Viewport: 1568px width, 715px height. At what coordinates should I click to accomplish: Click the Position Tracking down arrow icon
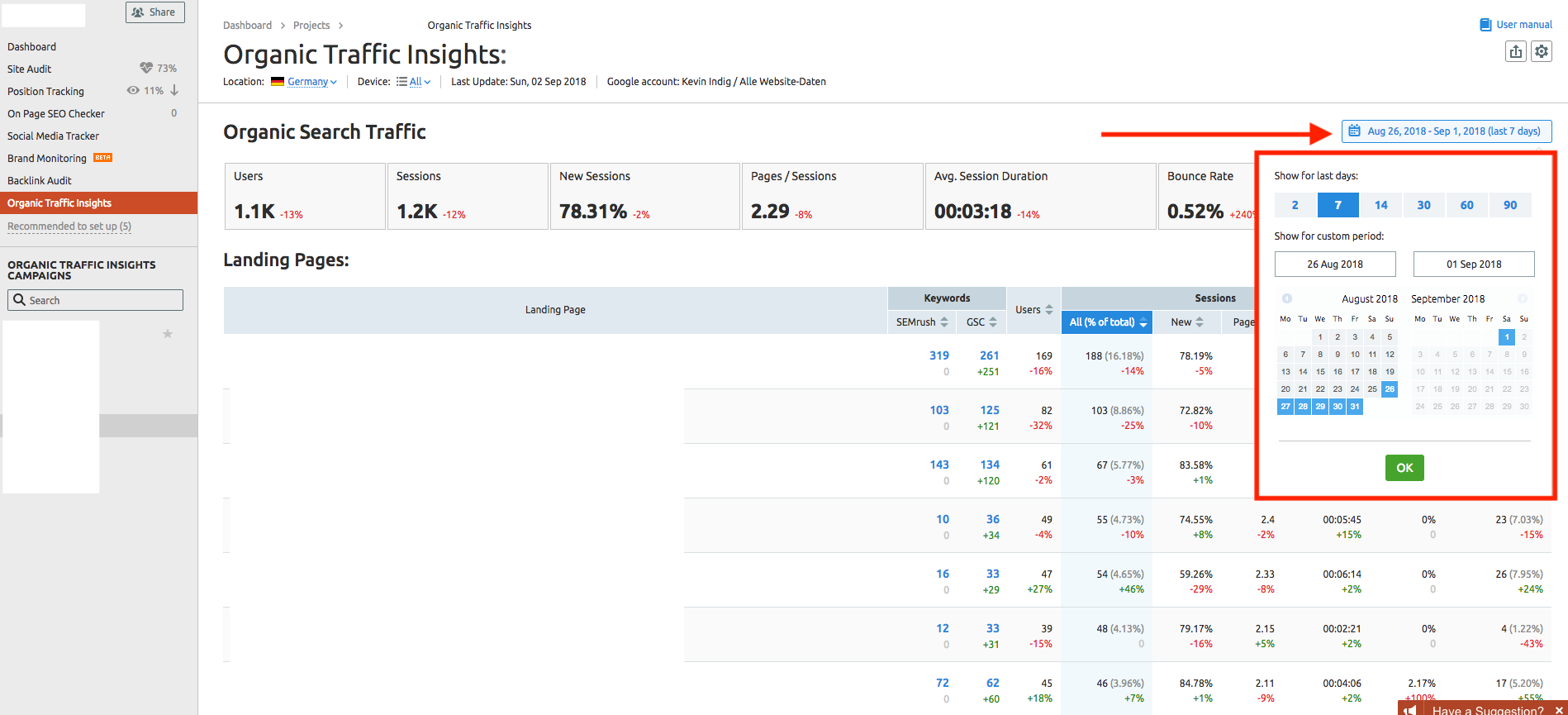174,90
